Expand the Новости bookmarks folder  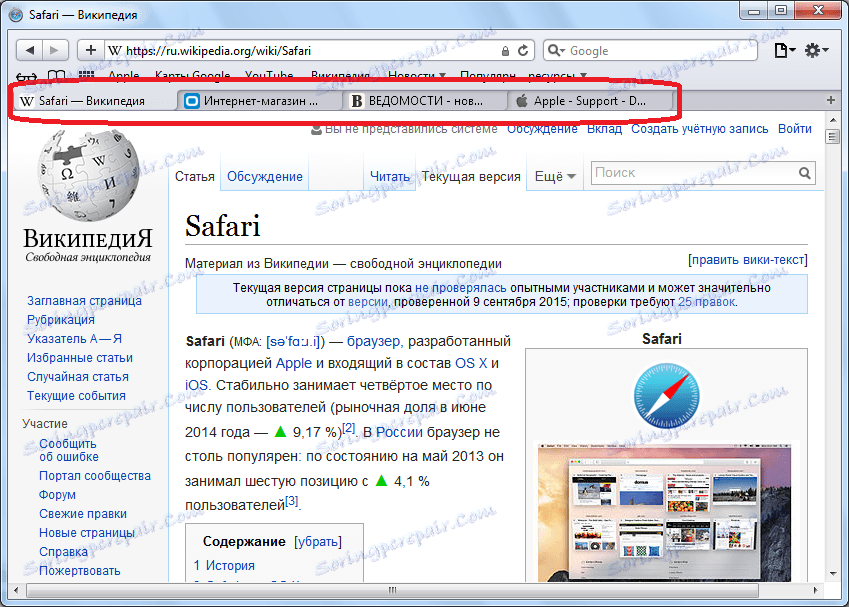[x=417, y=76]
